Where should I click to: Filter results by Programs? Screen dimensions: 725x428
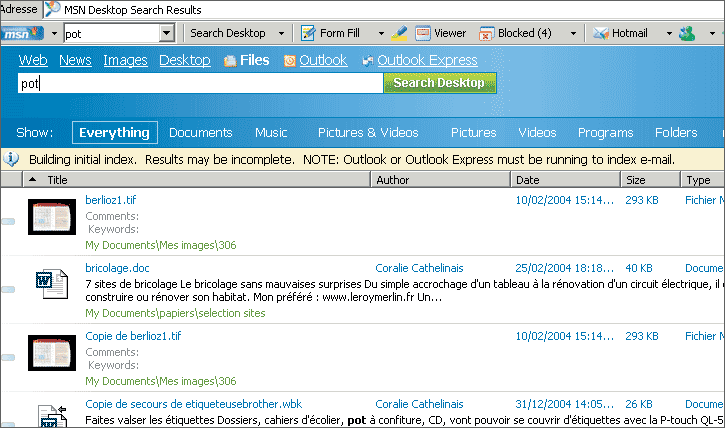pyautogui.click(x=605, y=133)
